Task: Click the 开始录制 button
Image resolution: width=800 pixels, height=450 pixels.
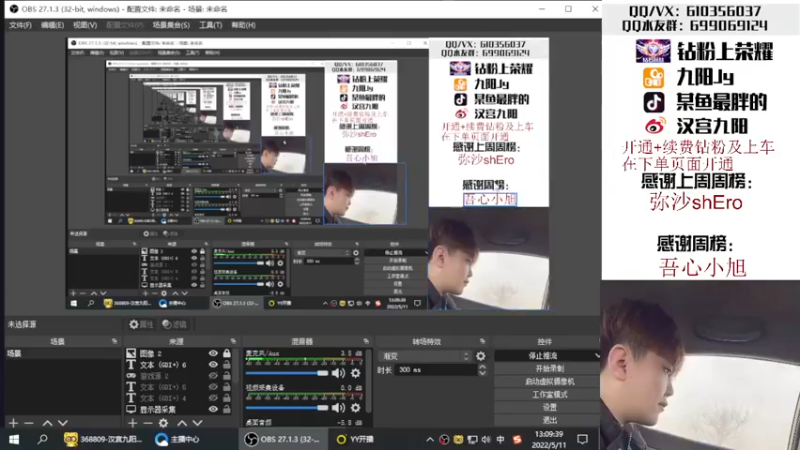Action: [549, 368]
